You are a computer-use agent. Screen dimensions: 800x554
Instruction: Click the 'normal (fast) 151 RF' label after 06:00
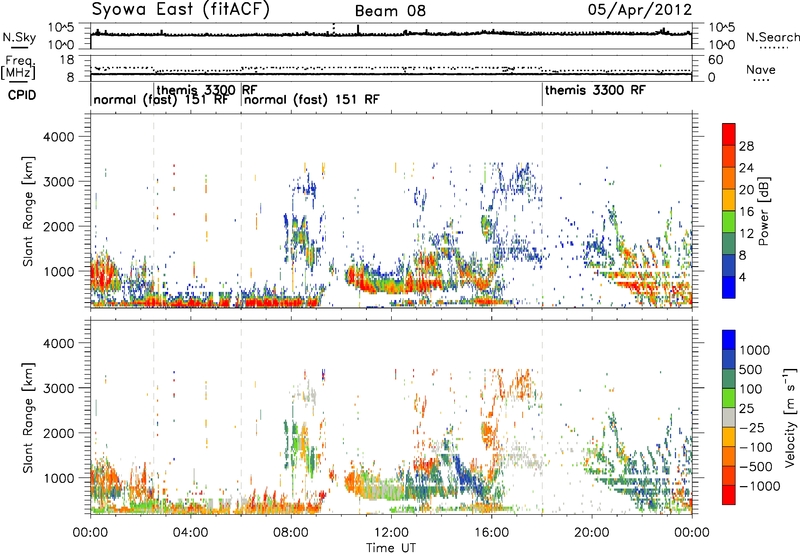[x=311, y=99]
